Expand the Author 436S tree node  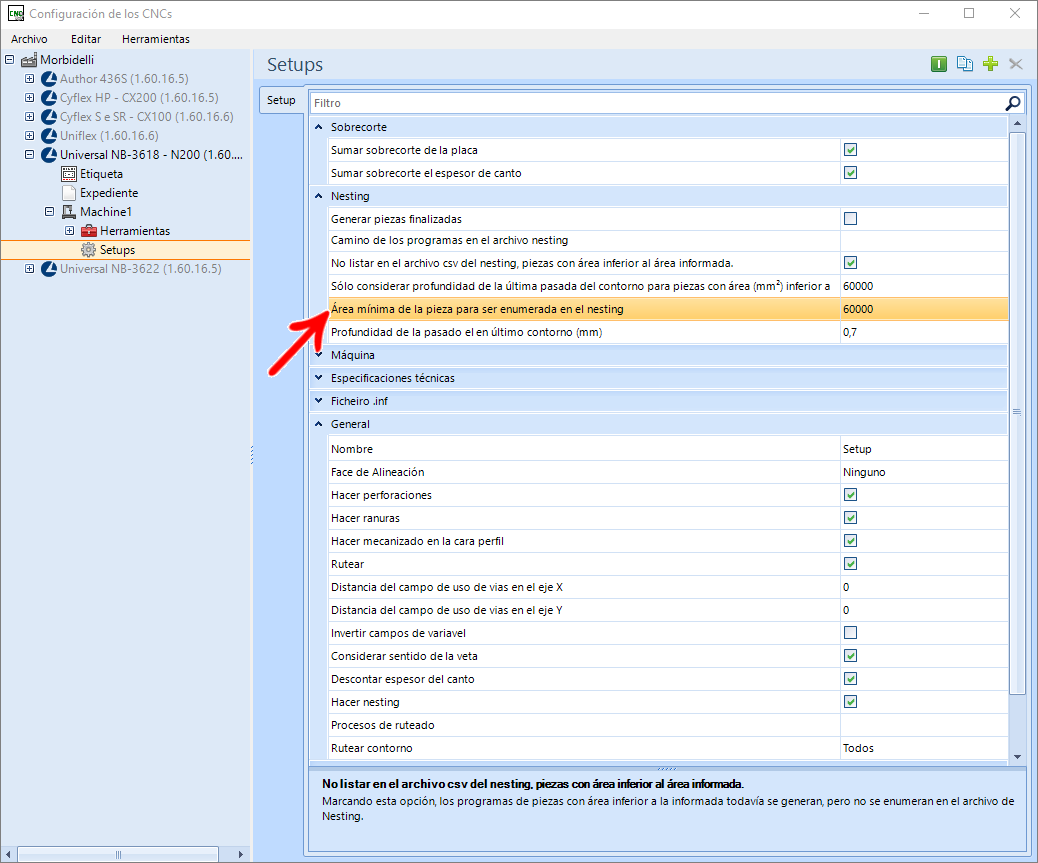[x=29, y=79]
